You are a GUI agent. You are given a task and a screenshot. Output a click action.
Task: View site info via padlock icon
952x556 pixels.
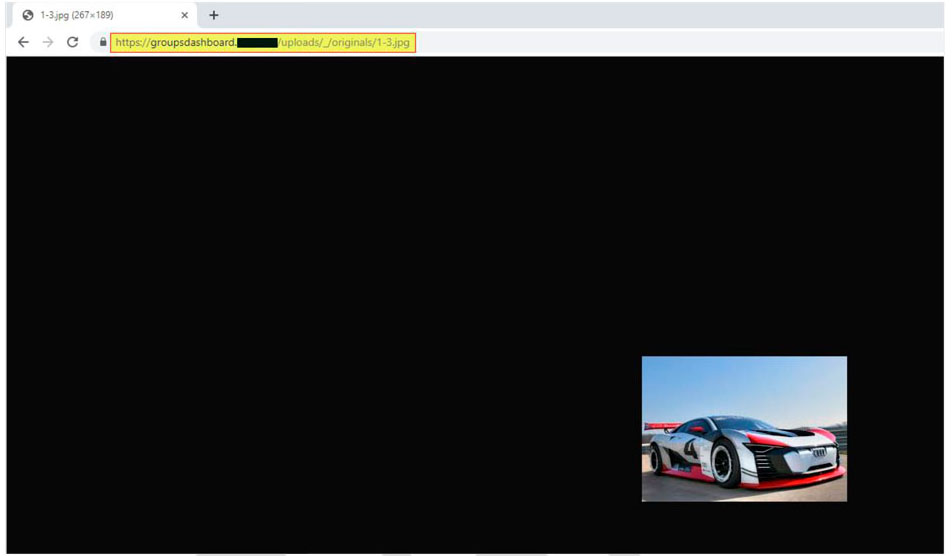point(102,42)
